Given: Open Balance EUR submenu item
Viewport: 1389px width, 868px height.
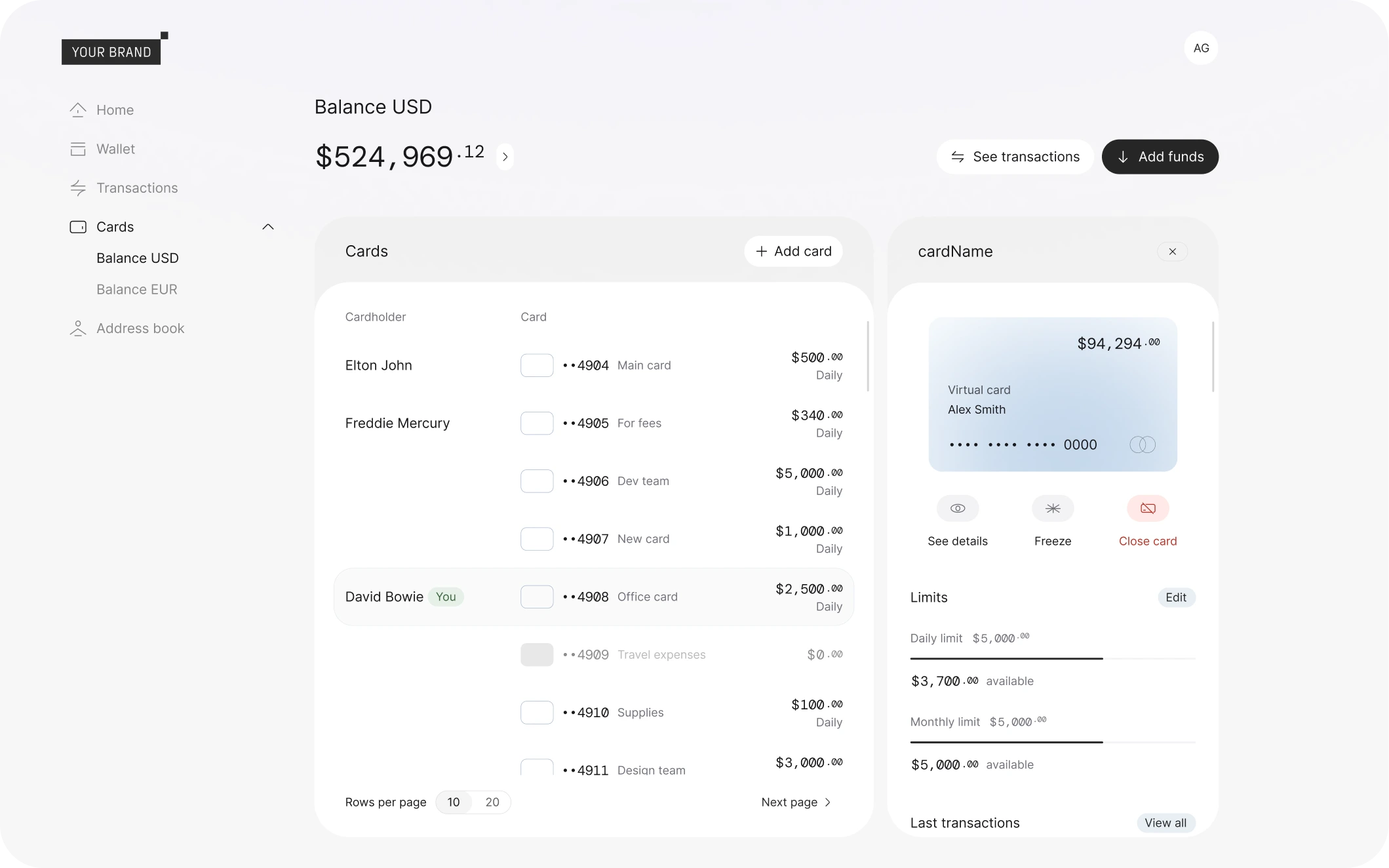Looking at the screenshot, I should (x=137, y=289).
